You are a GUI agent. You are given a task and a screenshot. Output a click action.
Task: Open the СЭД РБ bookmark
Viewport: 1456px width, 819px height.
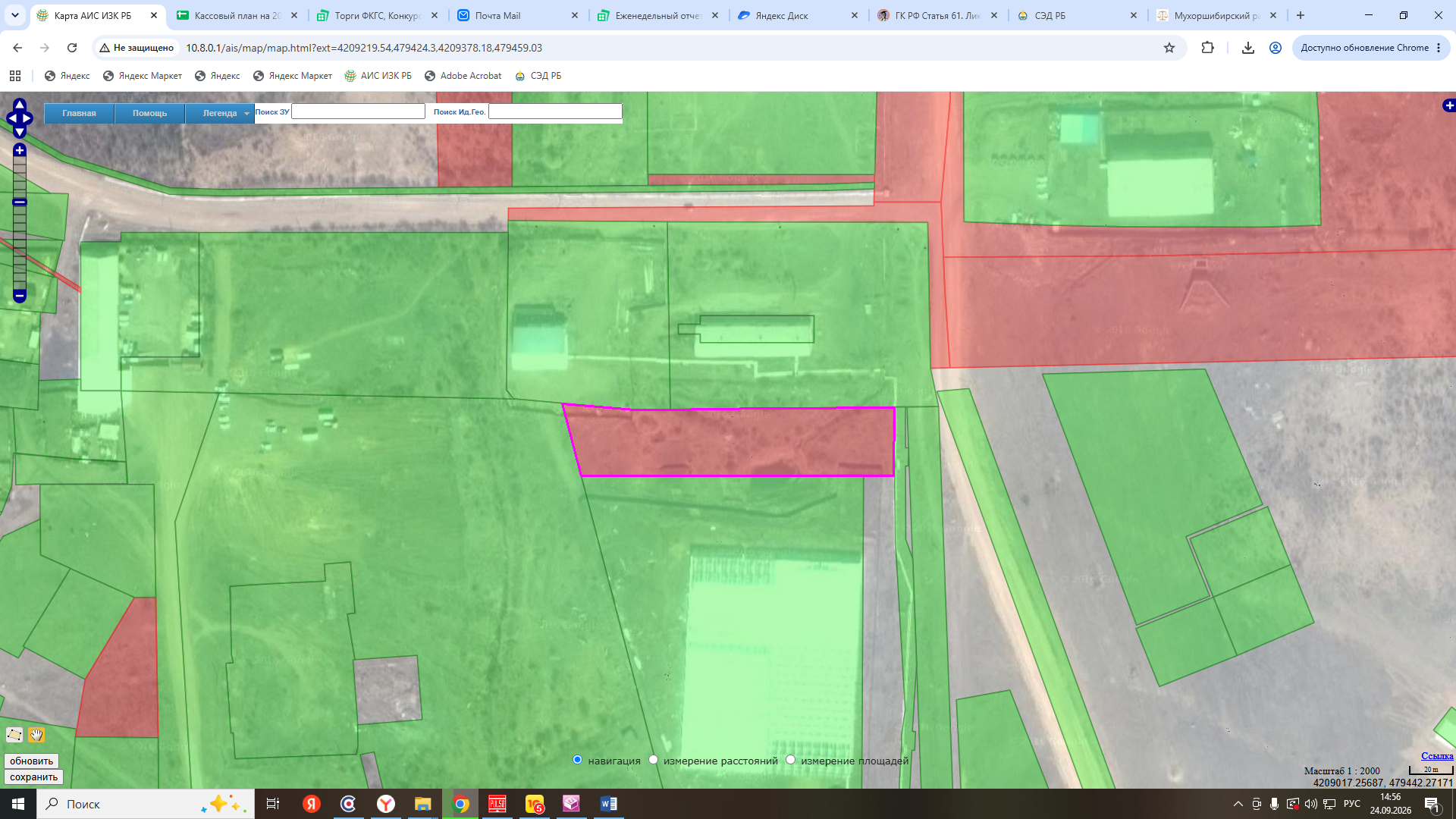[x=538, y=76]
